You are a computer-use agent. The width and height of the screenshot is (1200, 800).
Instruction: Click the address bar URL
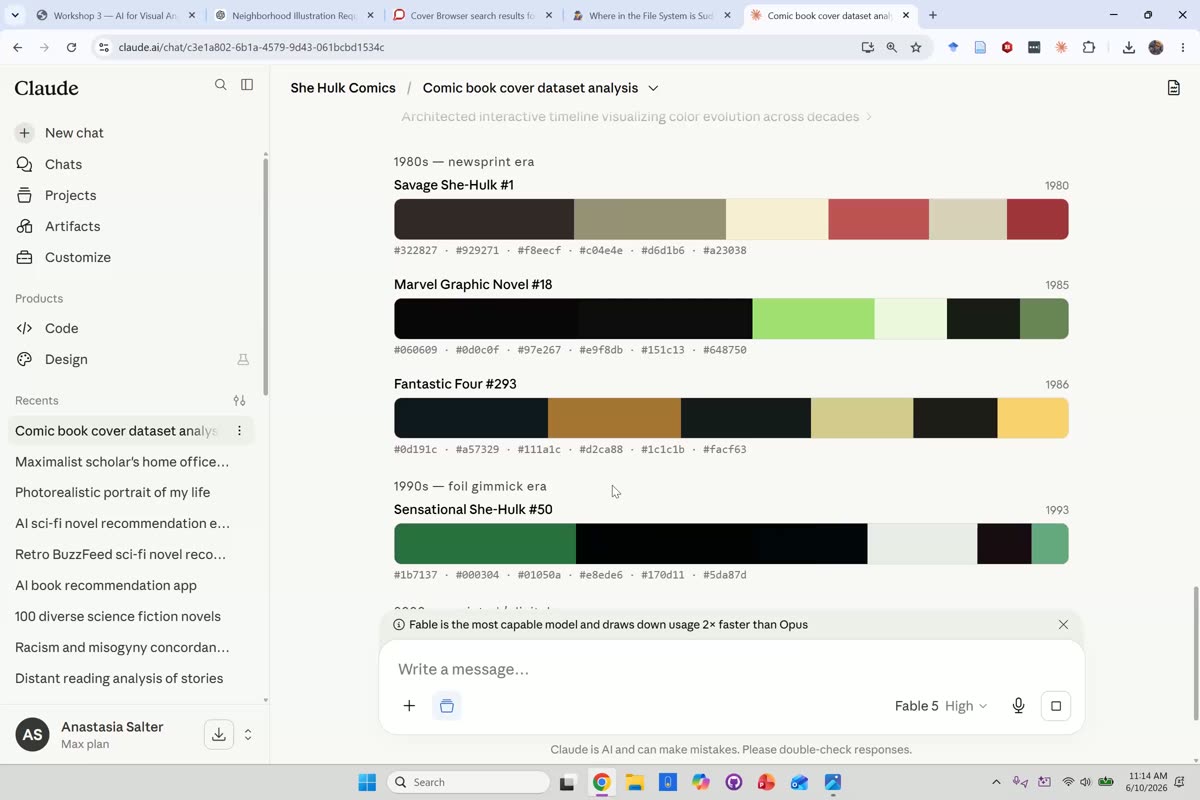(x=251, y=47)
